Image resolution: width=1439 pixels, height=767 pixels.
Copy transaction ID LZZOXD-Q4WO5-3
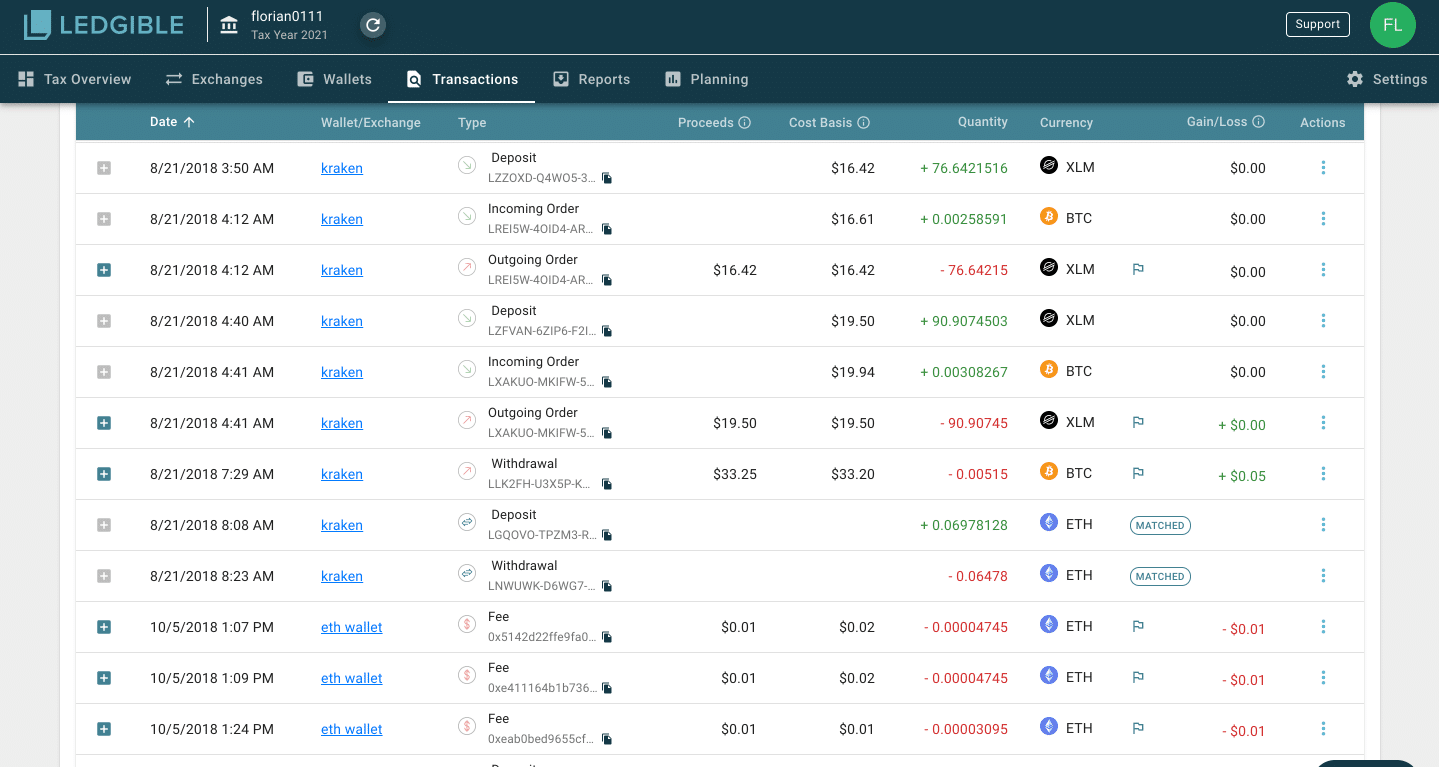point(607,179)
